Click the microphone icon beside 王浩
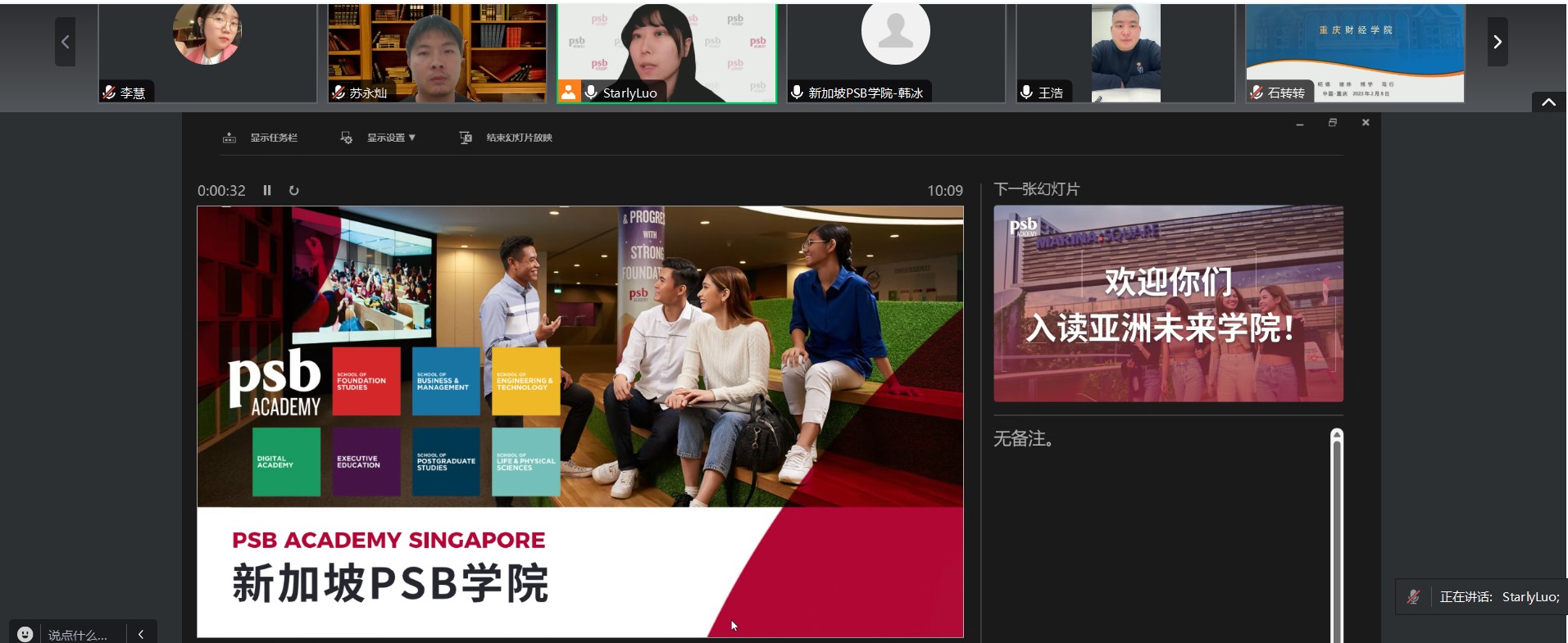The width and height of the screenshot is (1568, 643). [1026, 93]
